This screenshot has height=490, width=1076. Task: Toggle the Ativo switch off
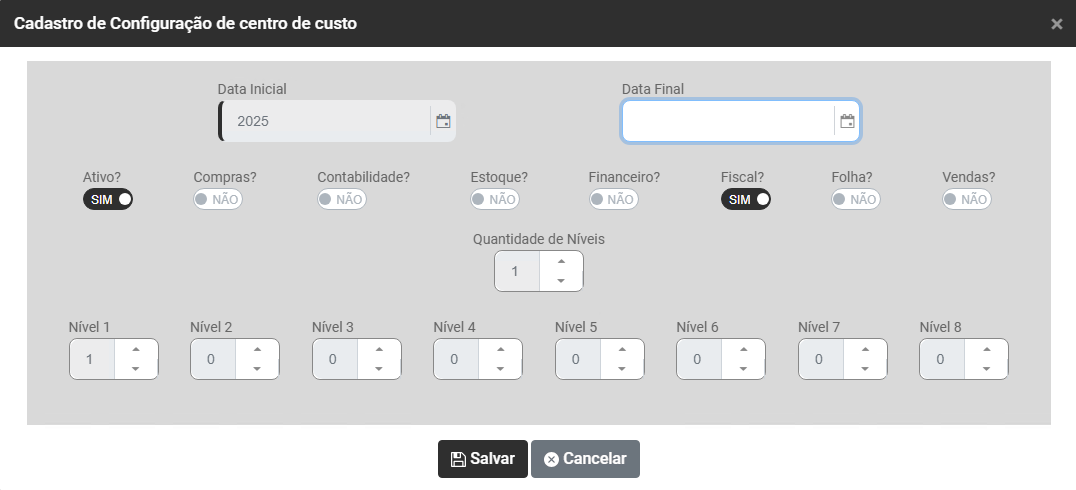point(108,199)
